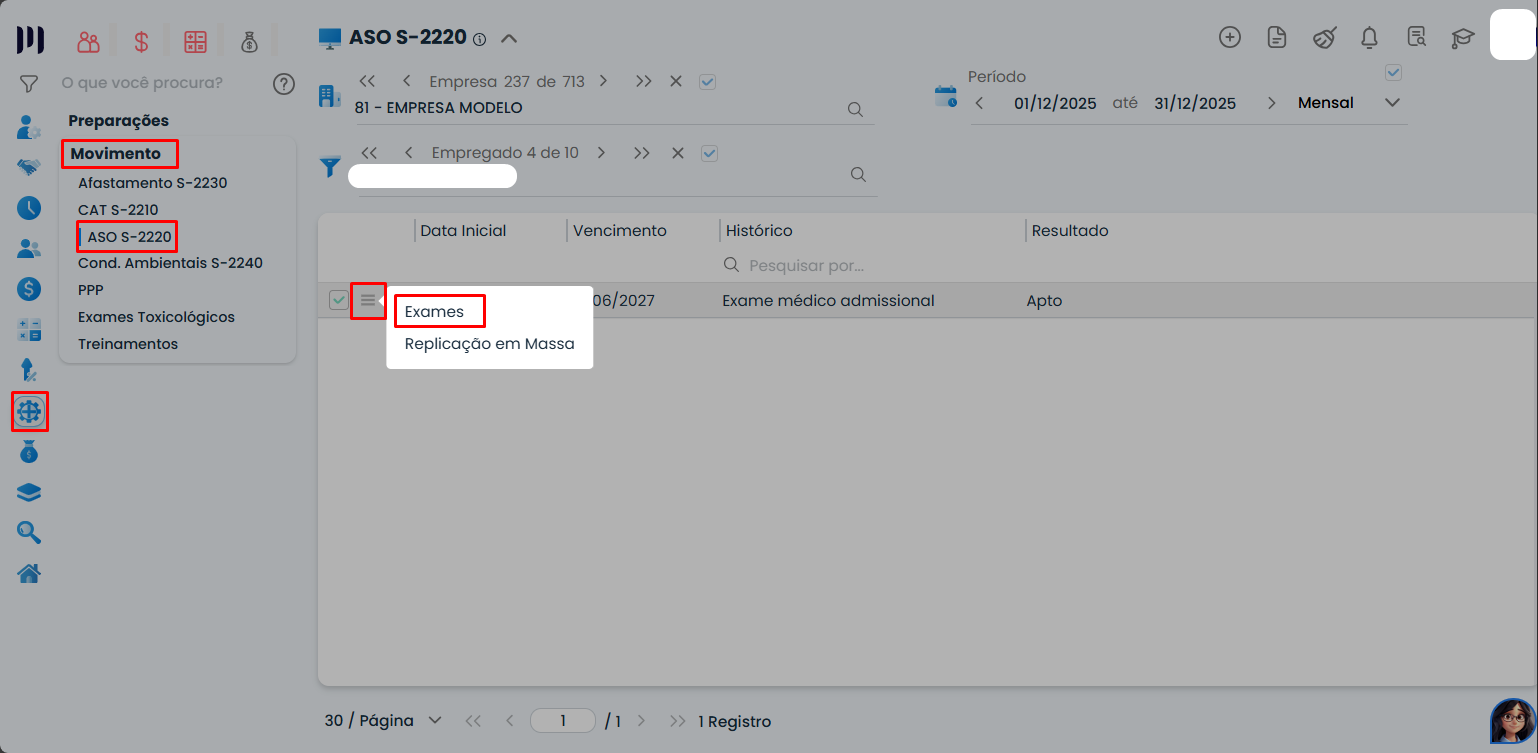Click the row hamburger menu icon
The image size is (1538, 753).
368,300
